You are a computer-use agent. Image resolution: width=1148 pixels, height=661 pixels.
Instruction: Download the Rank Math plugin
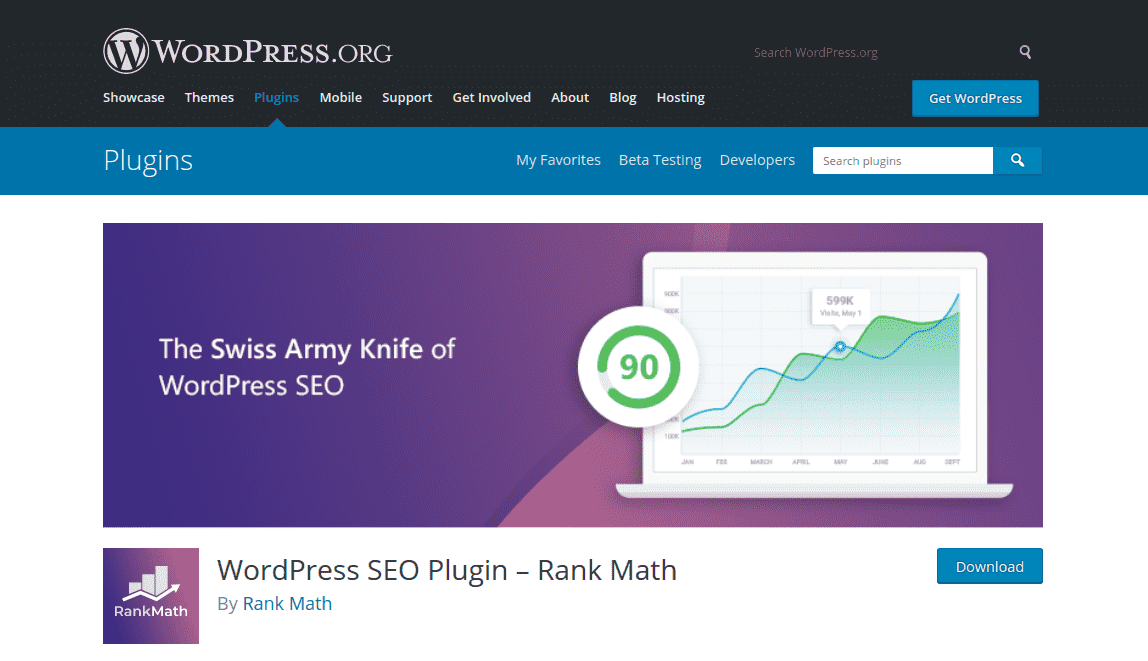pos(990,566)
